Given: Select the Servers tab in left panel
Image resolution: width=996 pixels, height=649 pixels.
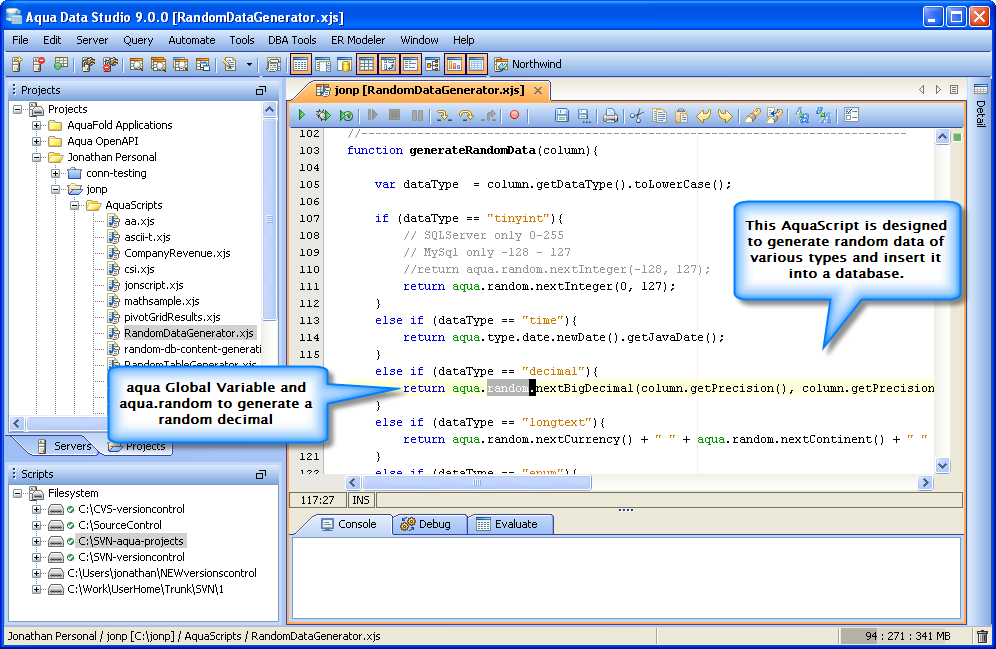Looking at the screenshot, I should point(64,446).
